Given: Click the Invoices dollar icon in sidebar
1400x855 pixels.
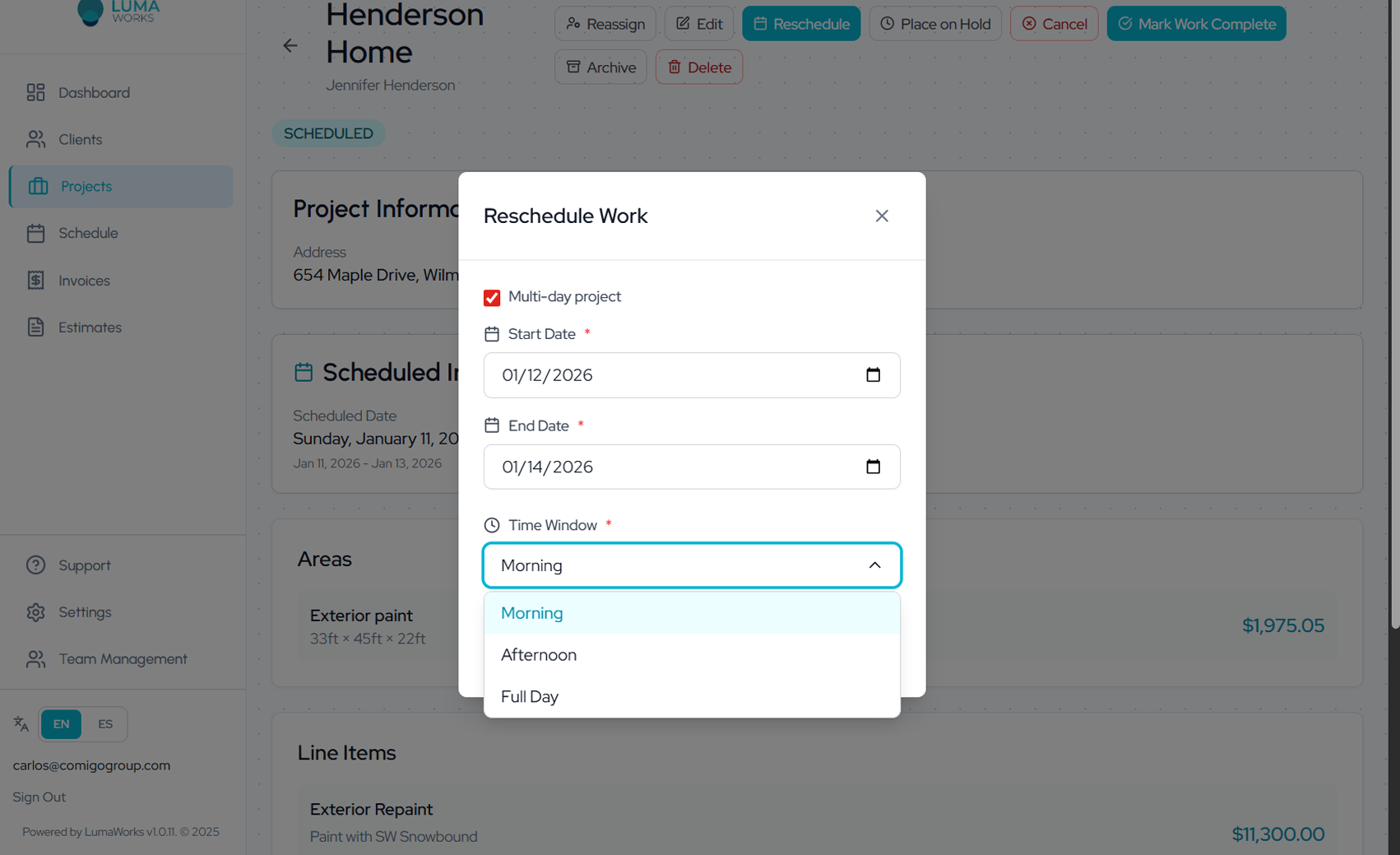Looking at the screenshot, I should 35,281.
